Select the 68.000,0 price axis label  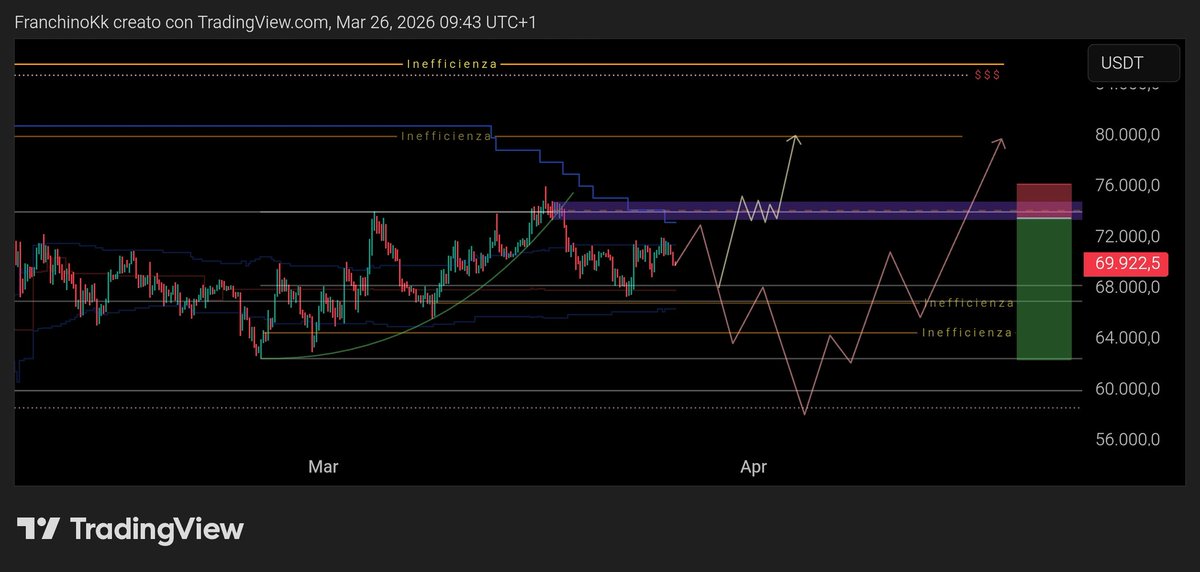pos(1126,288)
